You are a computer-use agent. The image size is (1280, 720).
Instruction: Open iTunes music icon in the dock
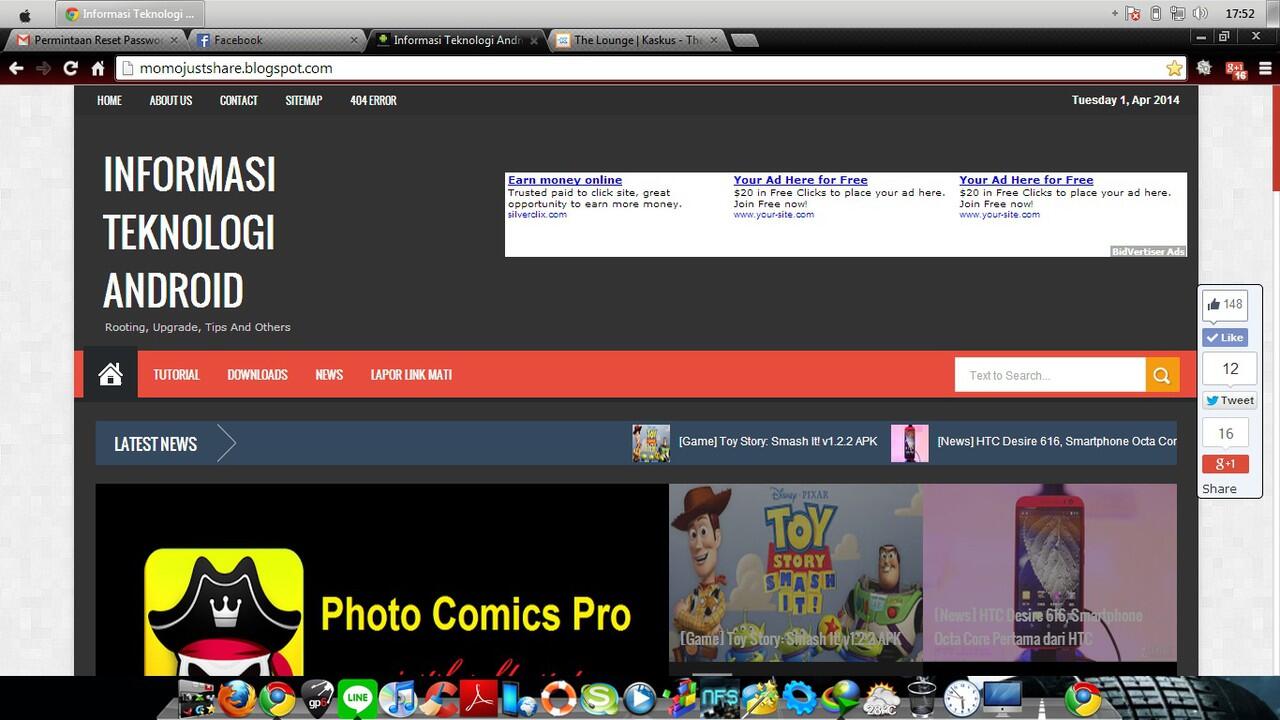tap(398, 697)
